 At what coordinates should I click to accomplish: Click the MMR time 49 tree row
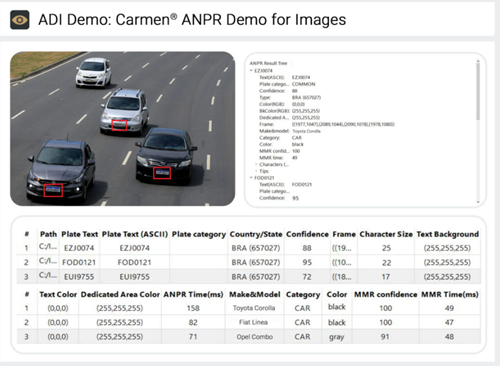278,158
